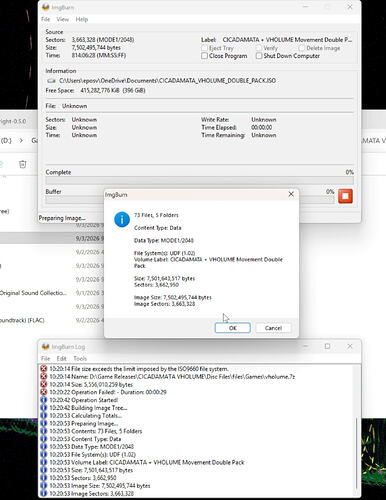Click the ISO destination path text
This screenshot has width=386, height=500.
[167, 81]
